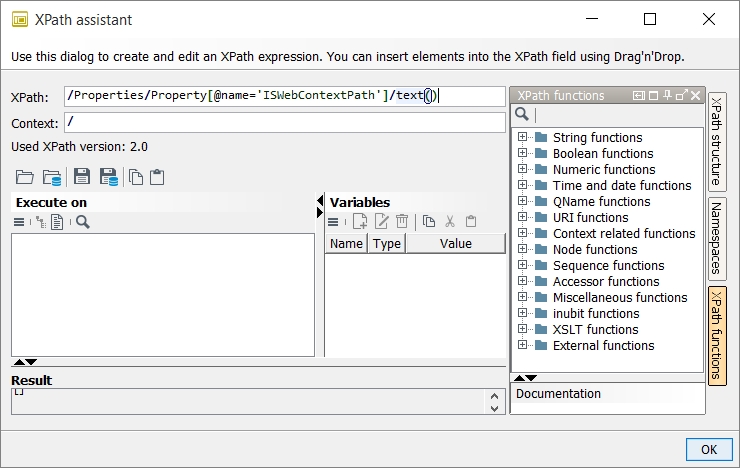Viewport: 740px width, 468px height.
Task: Click the open from repository icon
Action: click(x=52, y=177)
